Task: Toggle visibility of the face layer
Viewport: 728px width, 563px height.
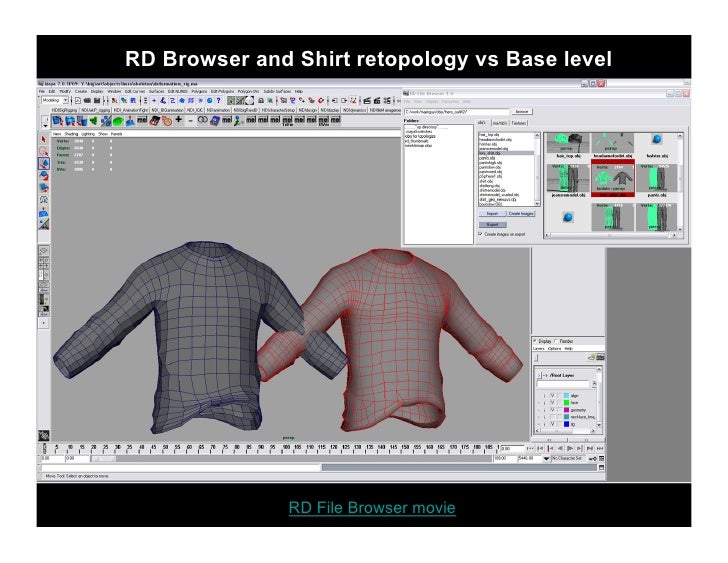Action: pyautogui.click(x=552, y=402)
